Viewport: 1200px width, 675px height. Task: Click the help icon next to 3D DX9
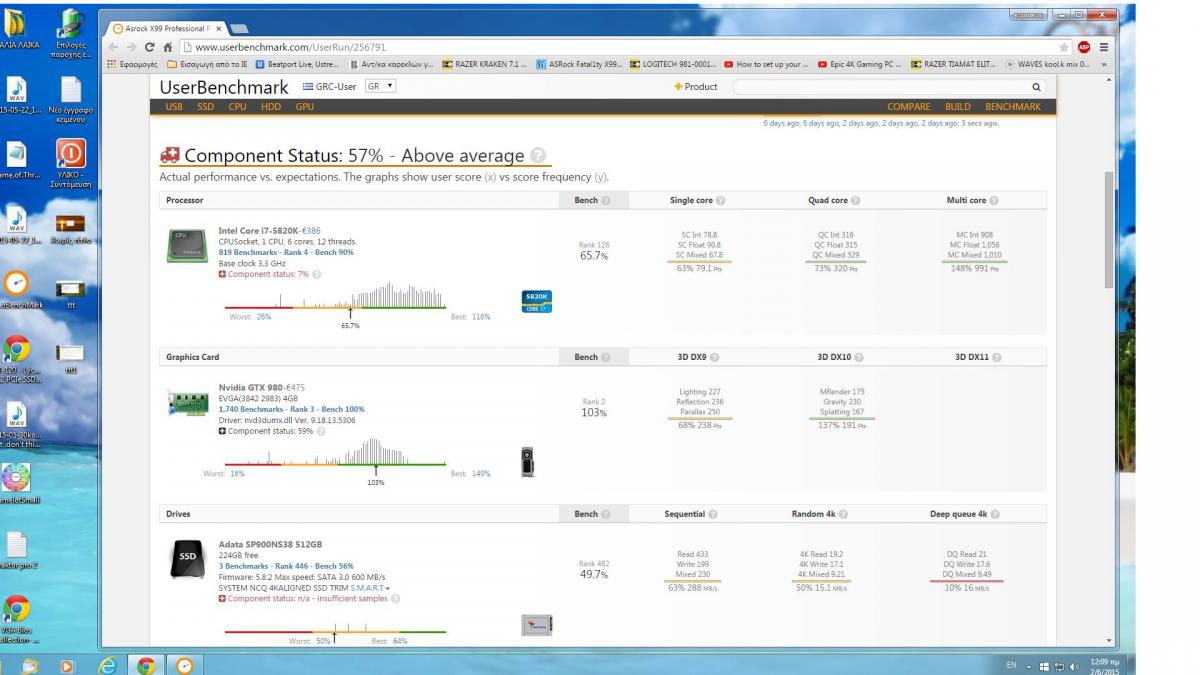coord(716,357)
